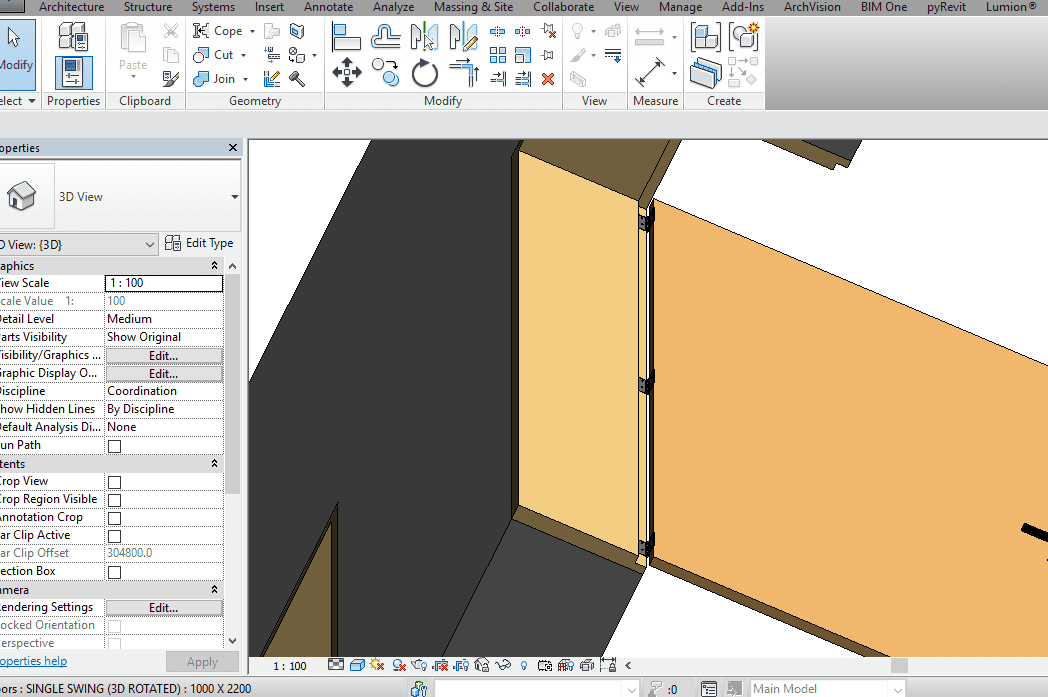
Task: Open the Massing & Site tab
Action: click(x=473, y=7)
